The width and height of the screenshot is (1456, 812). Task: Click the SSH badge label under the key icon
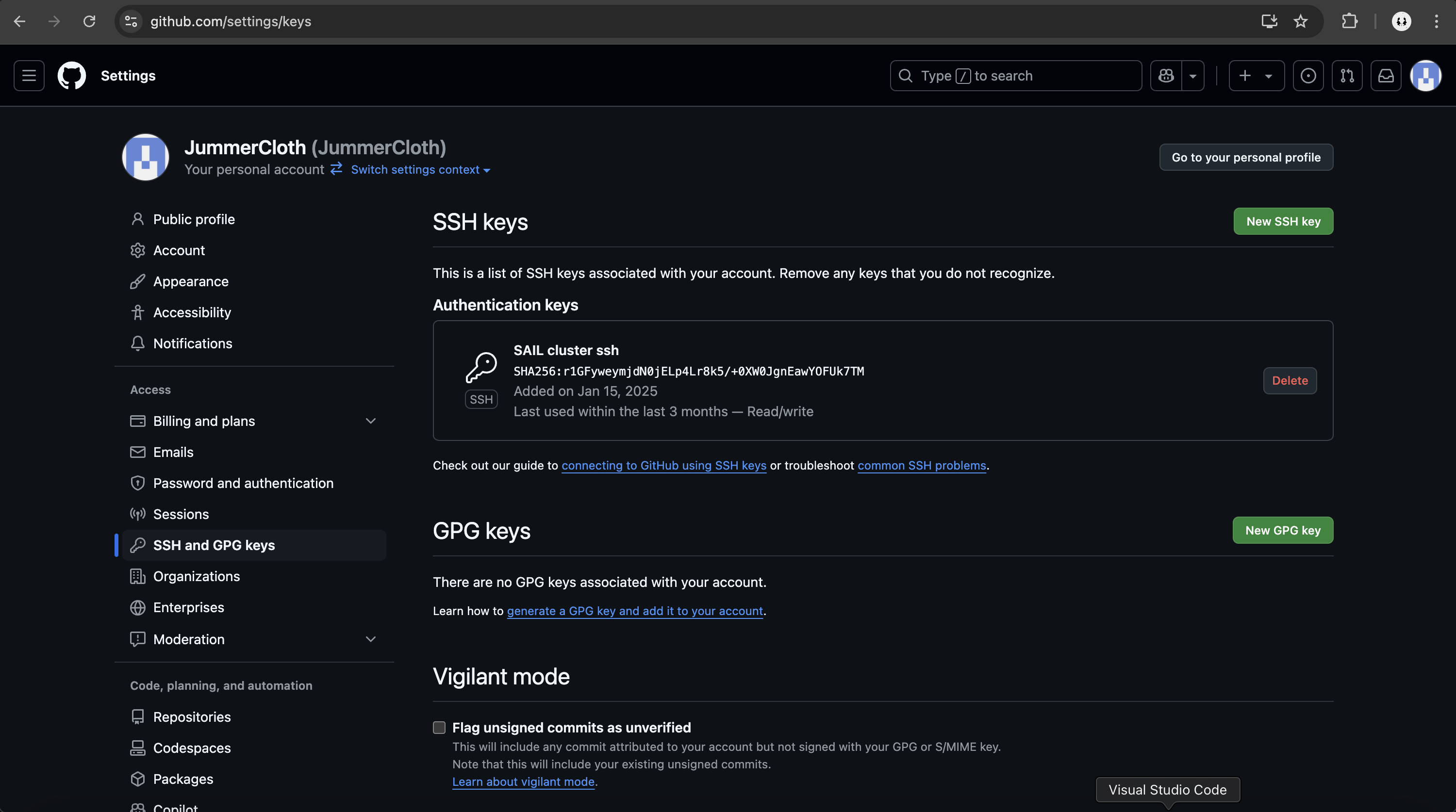pos(481,400)
